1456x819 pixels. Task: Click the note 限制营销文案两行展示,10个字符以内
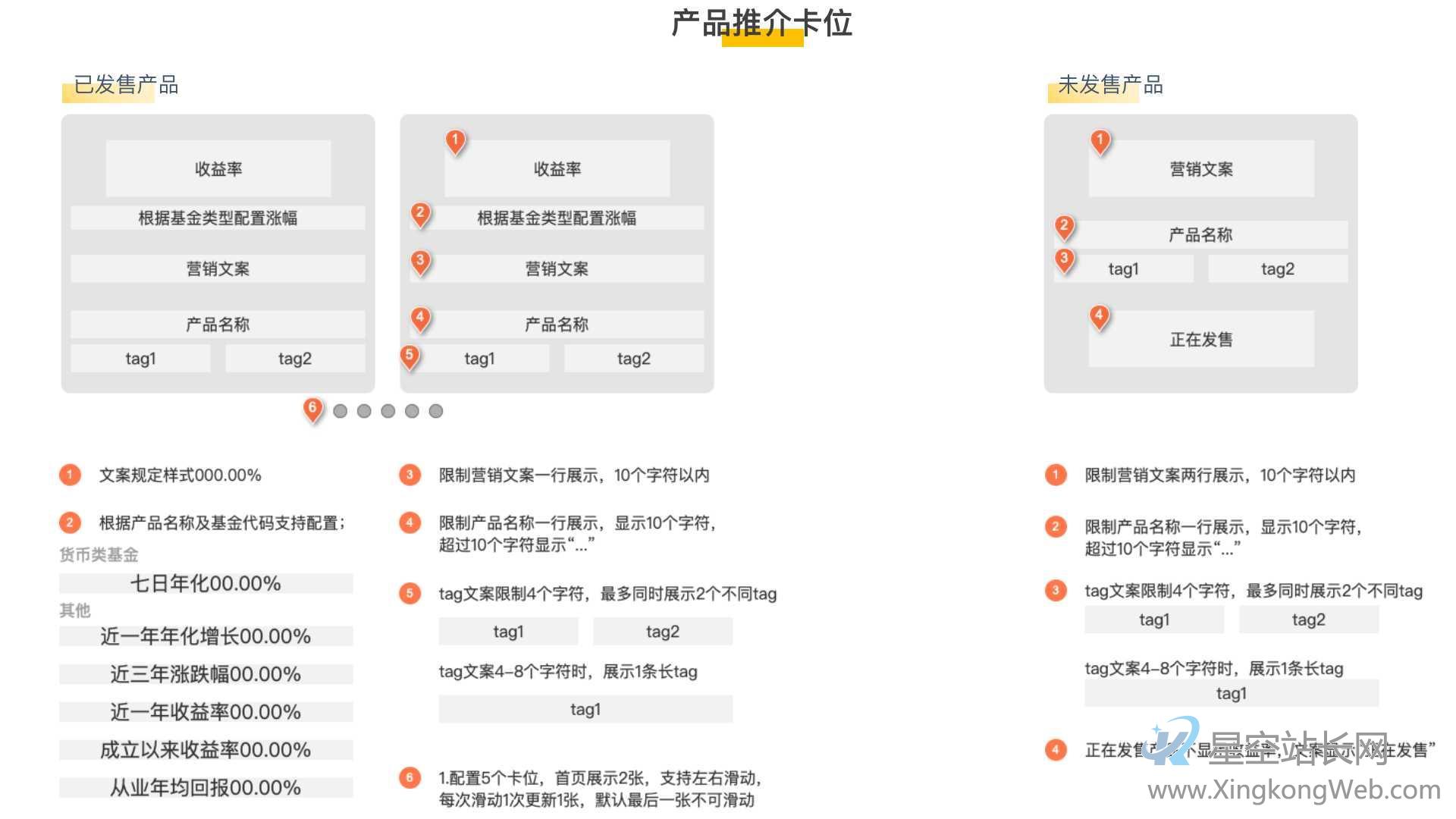[1220, 475]
